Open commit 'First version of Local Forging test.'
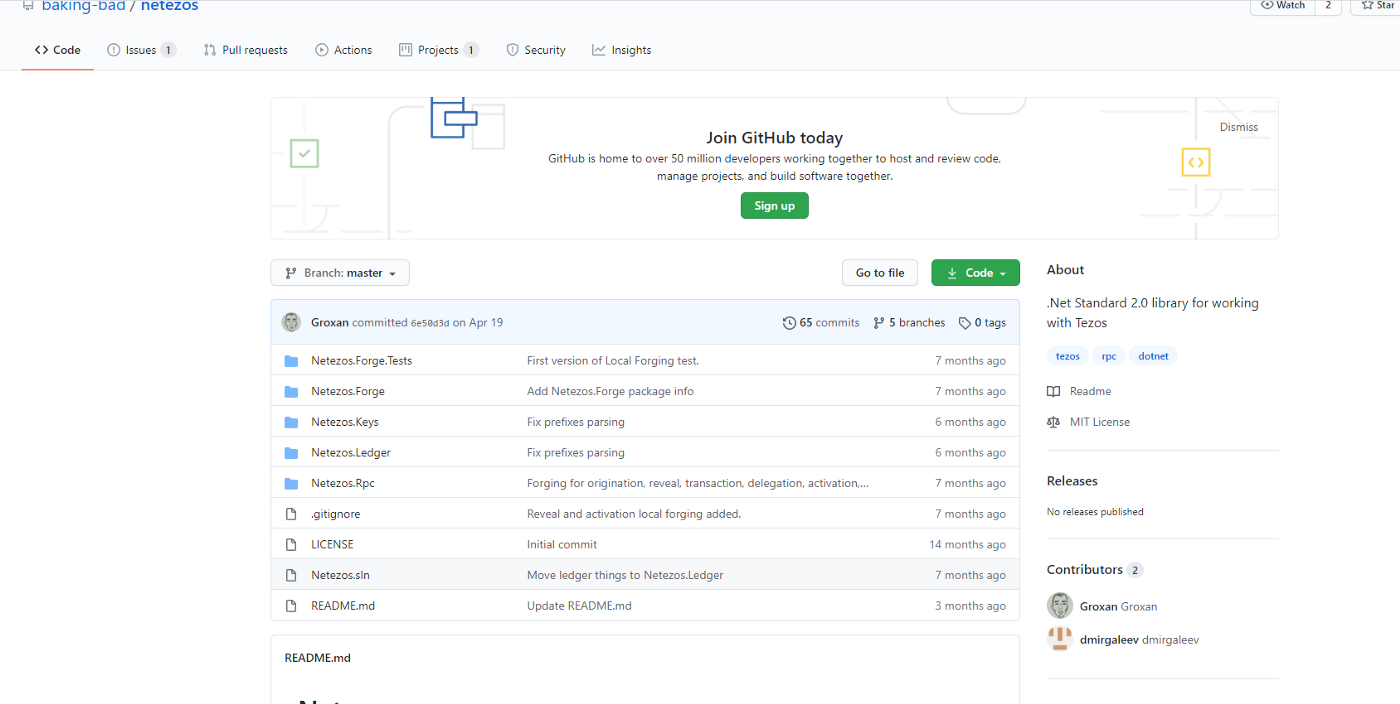The height and width of the screenshot is (704, 1400). pos(613,361)
